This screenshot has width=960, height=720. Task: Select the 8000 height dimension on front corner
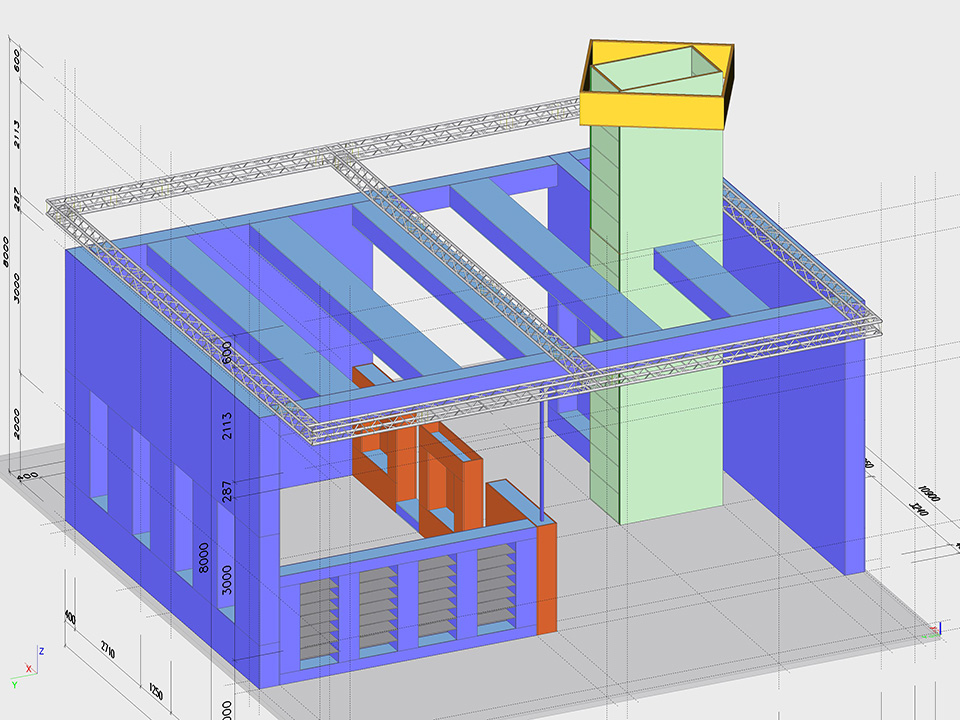tap(206, 553)
